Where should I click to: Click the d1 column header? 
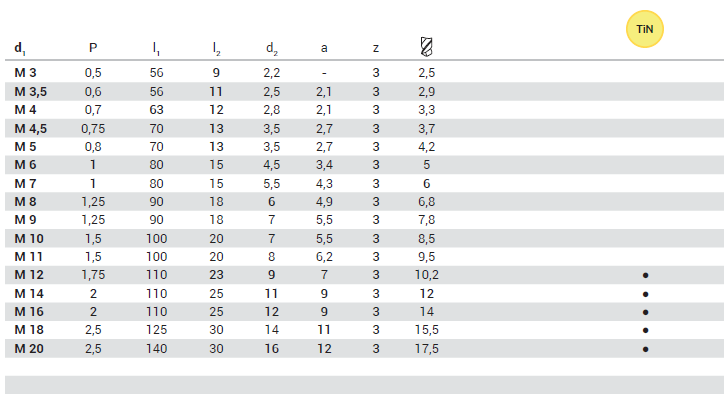pos(20,48)
